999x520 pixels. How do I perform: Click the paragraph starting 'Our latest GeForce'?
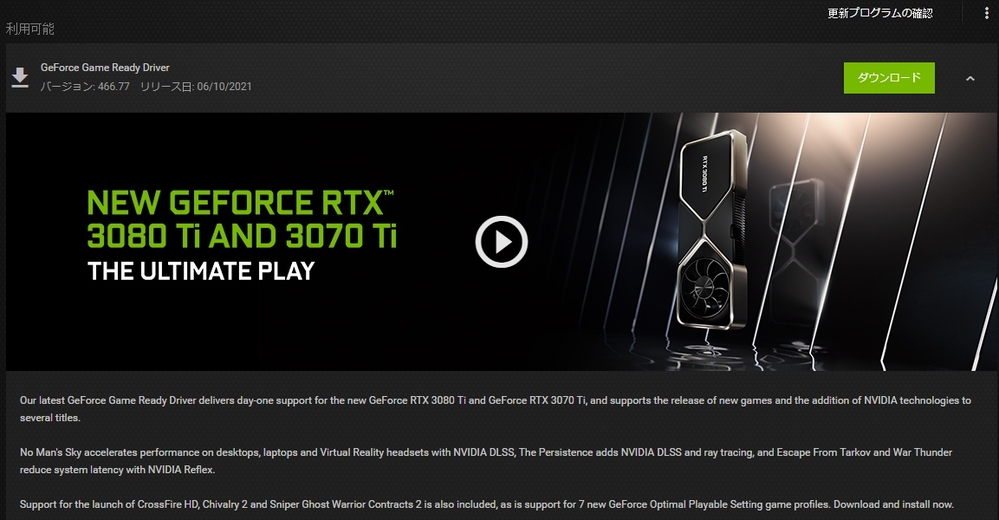[x=495, y=409]
